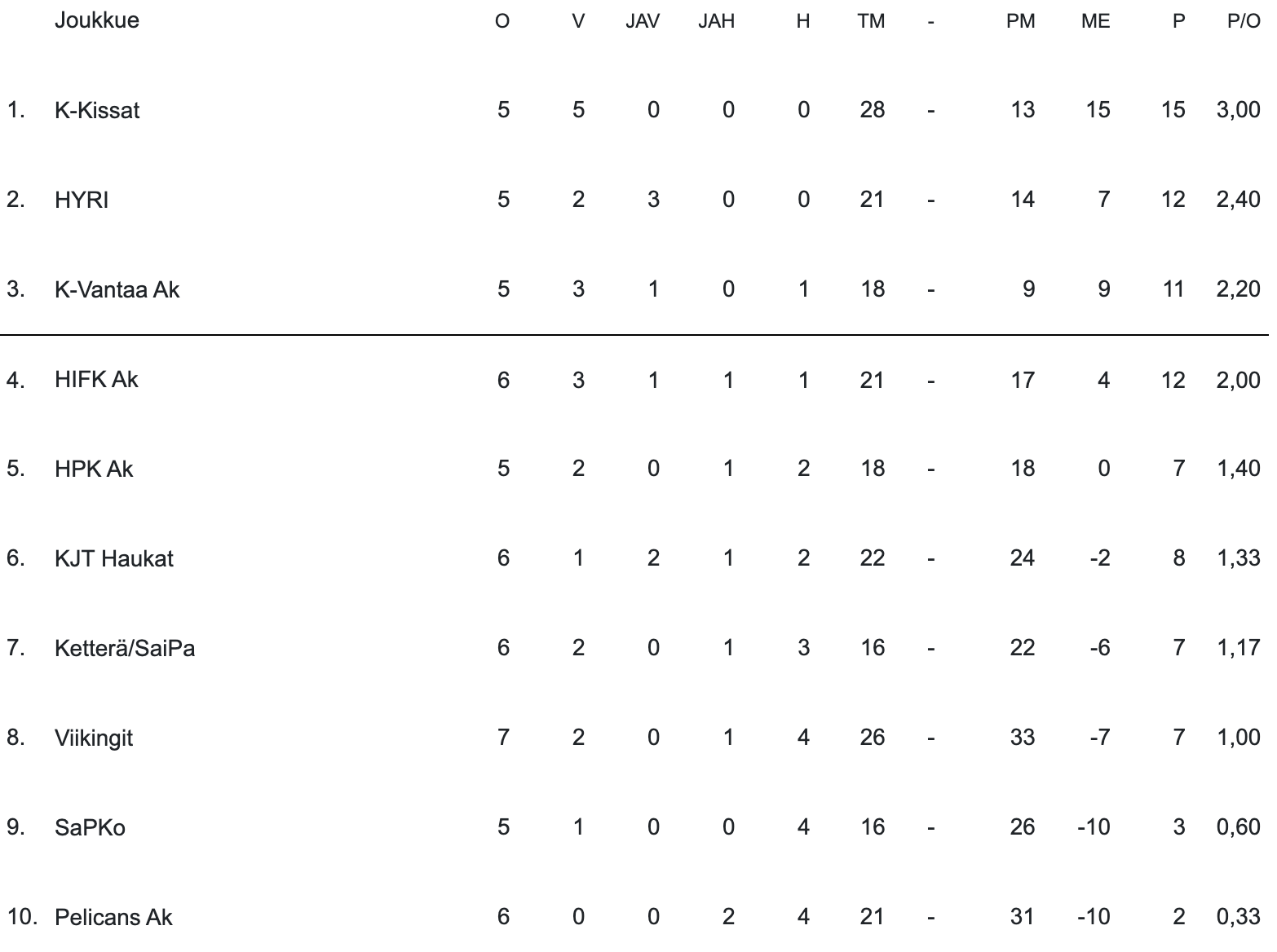Select K-Vantaa Ak in the standings
This screenshot has width=1277, height=952.
(117, 289)
